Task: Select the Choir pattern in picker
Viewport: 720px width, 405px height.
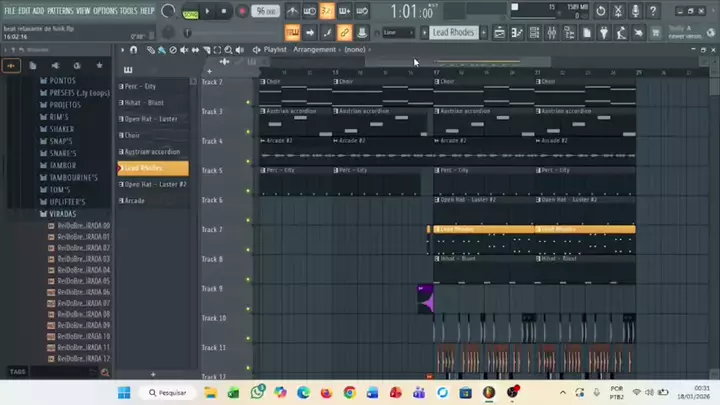Action: (x=132, y=135)
